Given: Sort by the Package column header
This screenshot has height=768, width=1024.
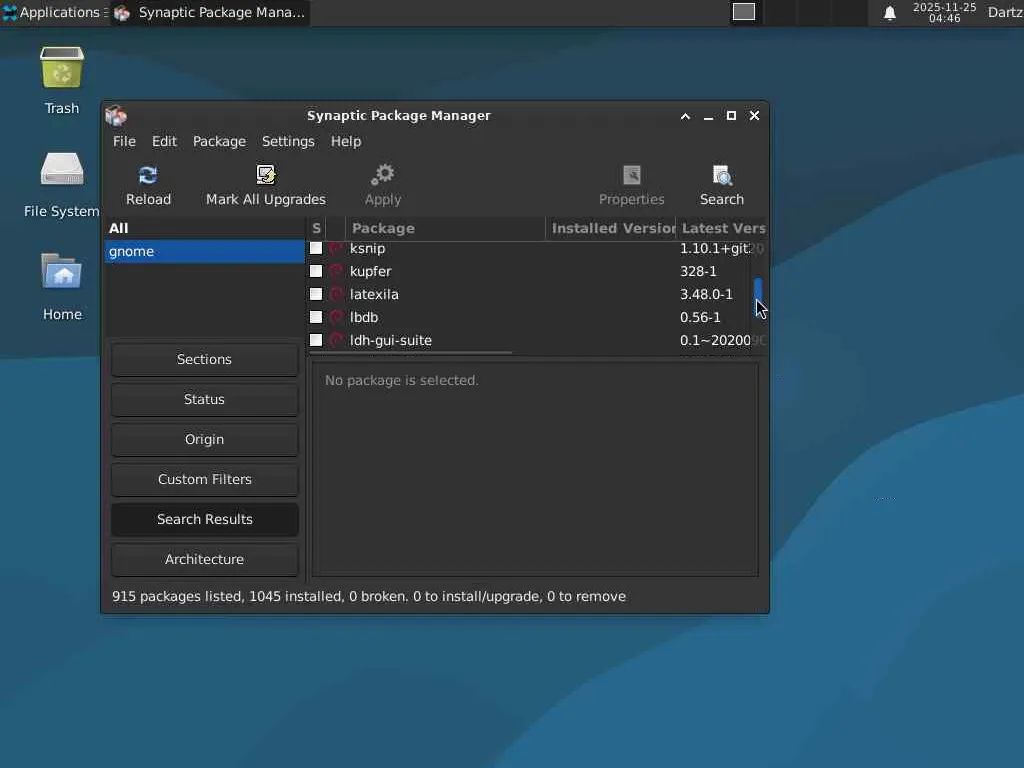Looking at the screenshot, I should (445, 228).
